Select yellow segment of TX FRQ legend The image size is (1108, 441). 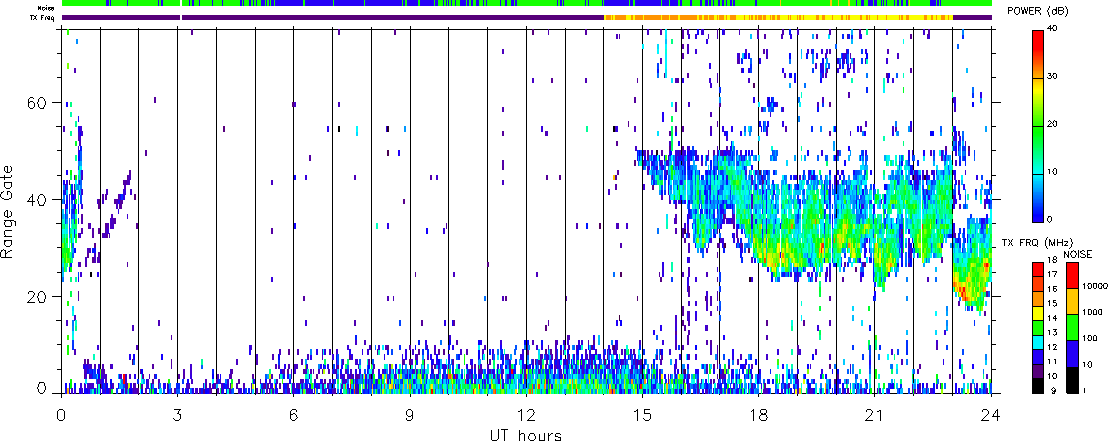(1040, 312)
